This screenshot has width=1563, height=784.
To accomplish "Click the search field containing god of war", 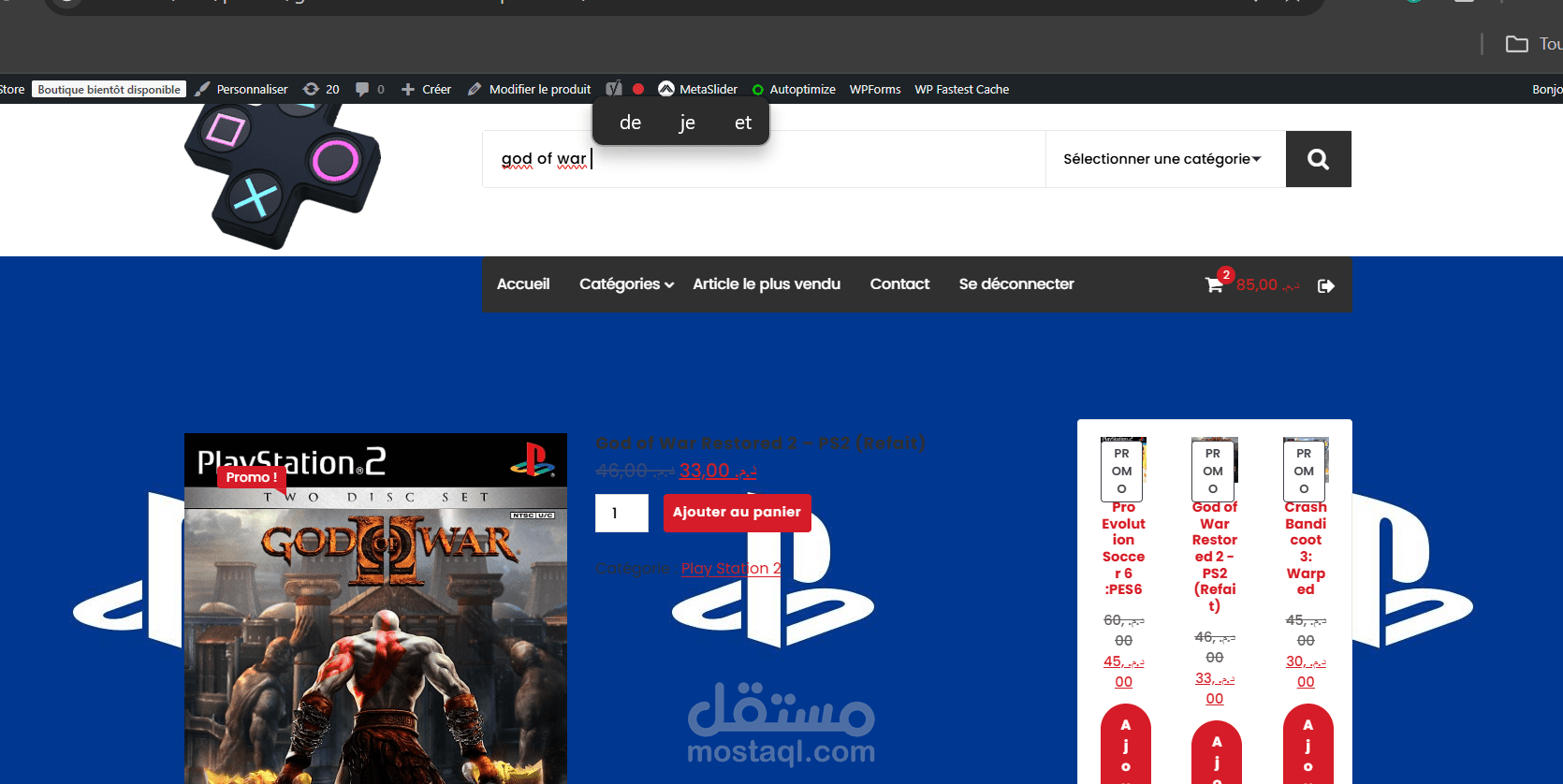I will tap(764, 159).
